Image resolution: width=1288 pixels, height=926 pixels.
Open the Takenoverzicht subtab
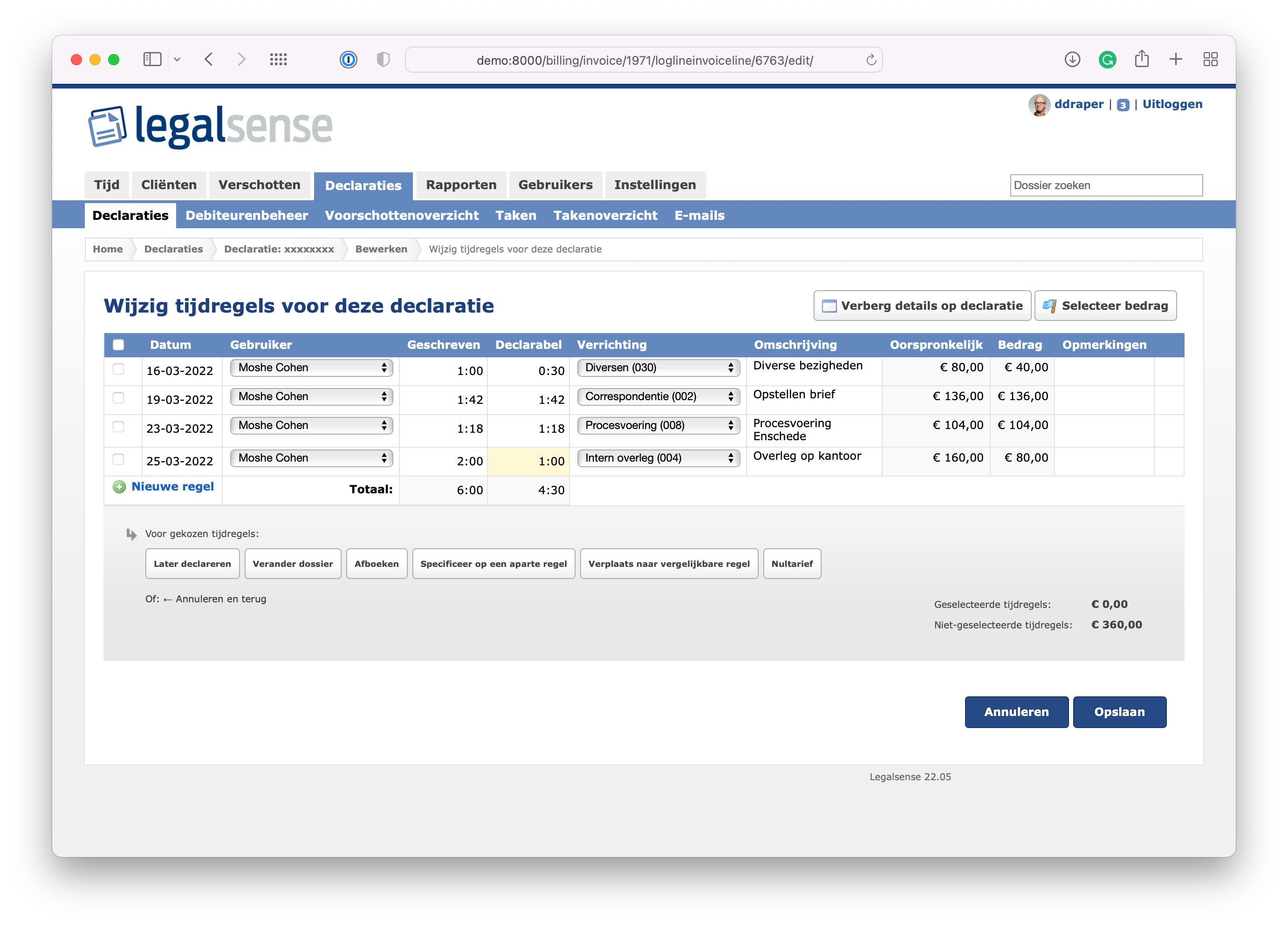[x=605, y=216]
